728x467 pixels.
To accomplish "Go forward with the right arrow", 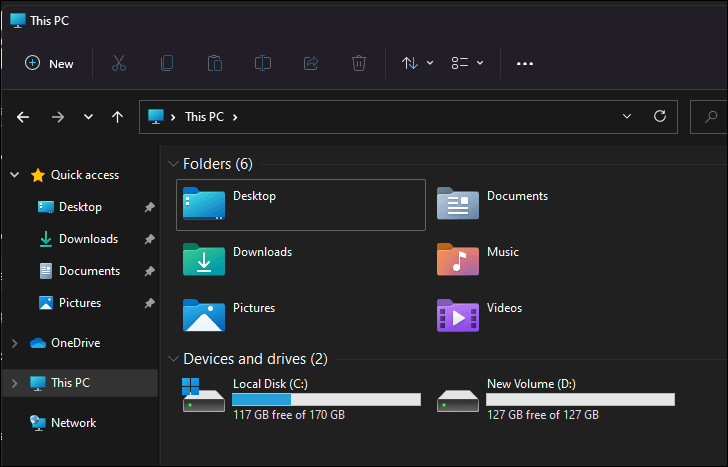I will pos(58,117).
